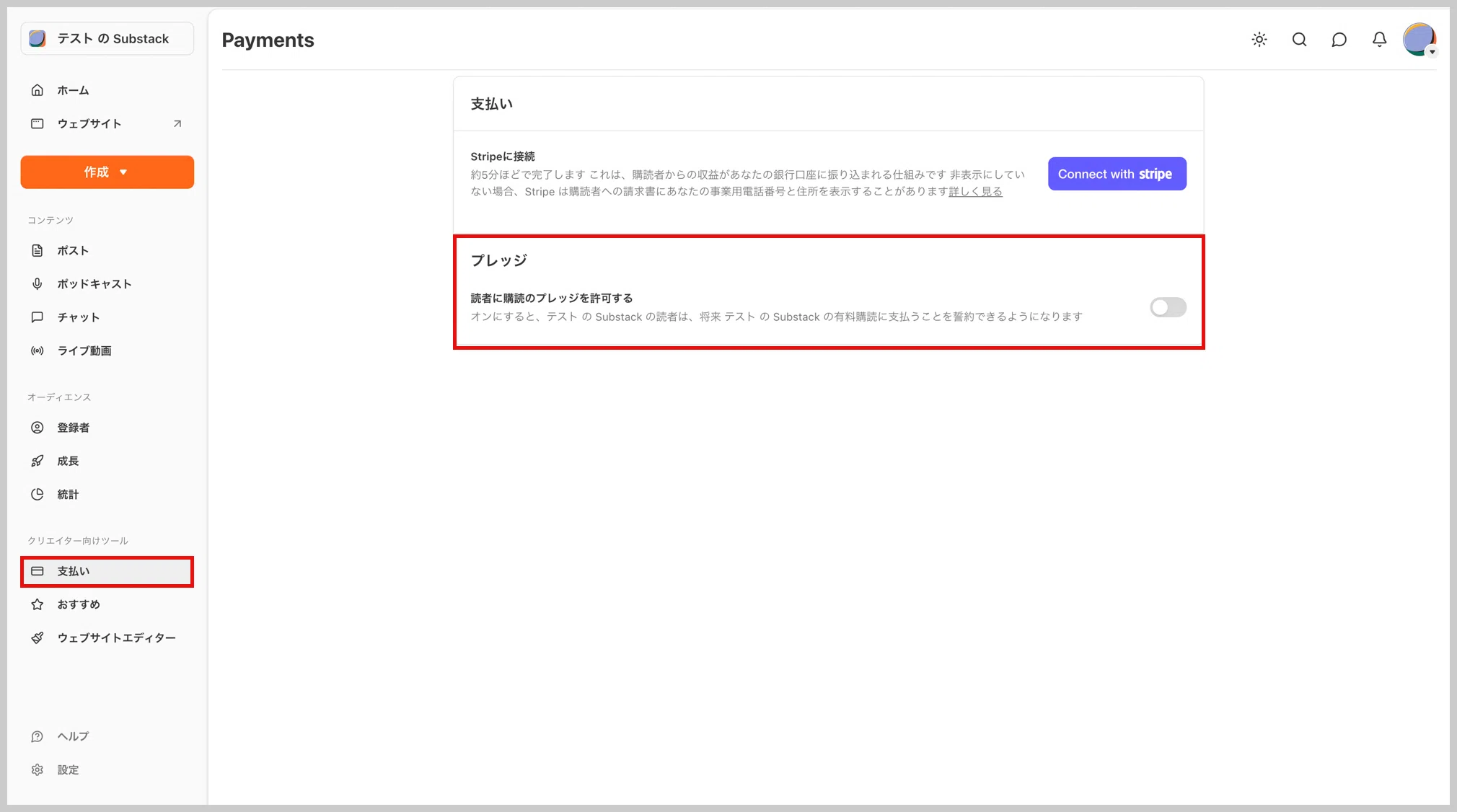Image resolution: width=1457 pixels, height=812 pixels.
Task: Select チャット in the sidebar
Action: 107,317
